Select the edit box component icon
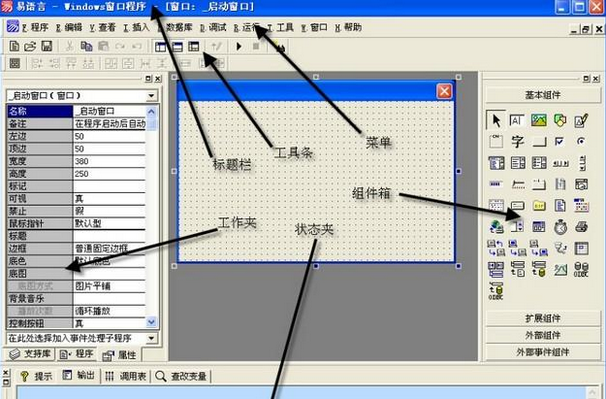 517,120
